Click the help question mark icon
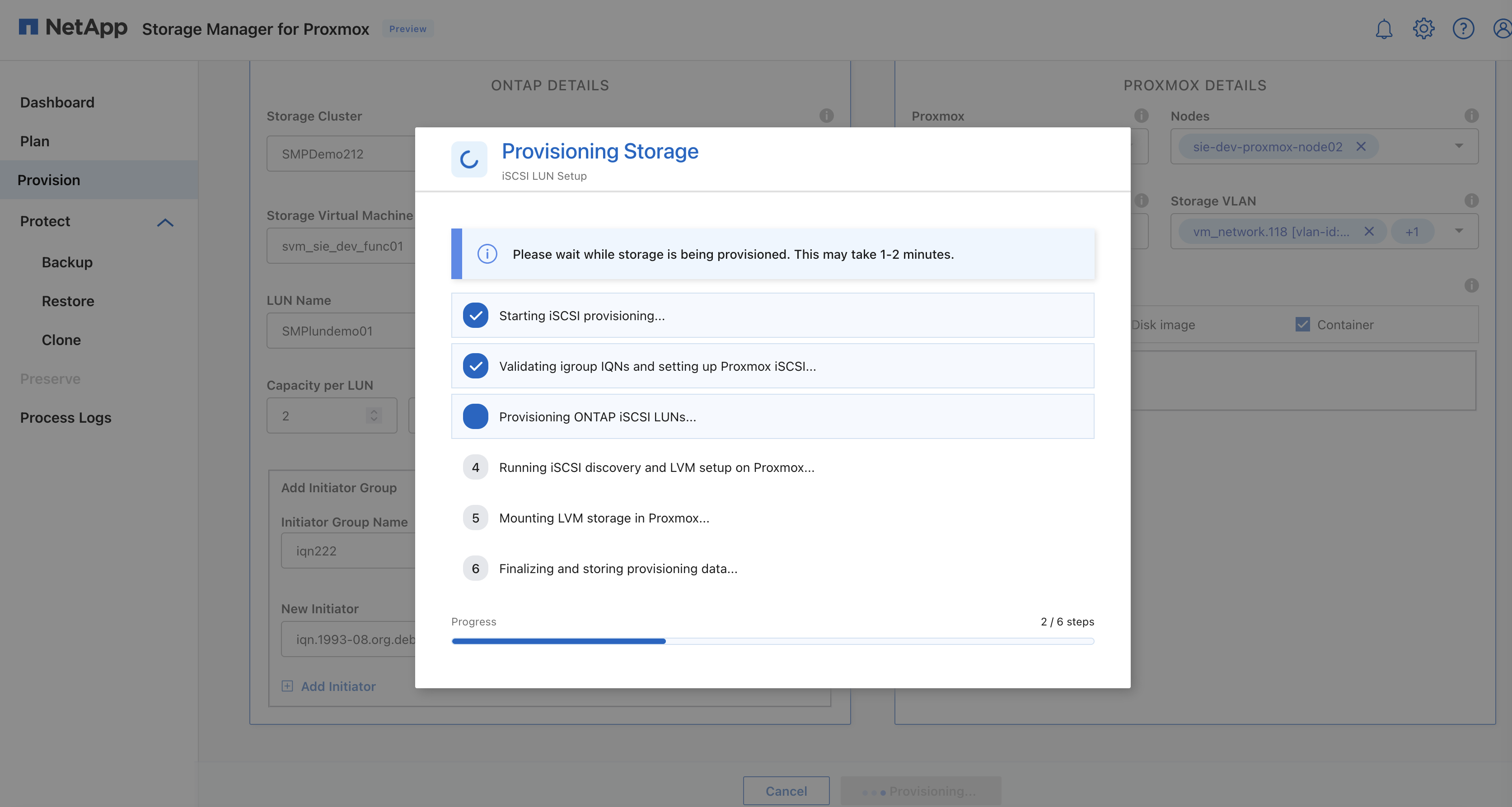 click(1463, 28)
